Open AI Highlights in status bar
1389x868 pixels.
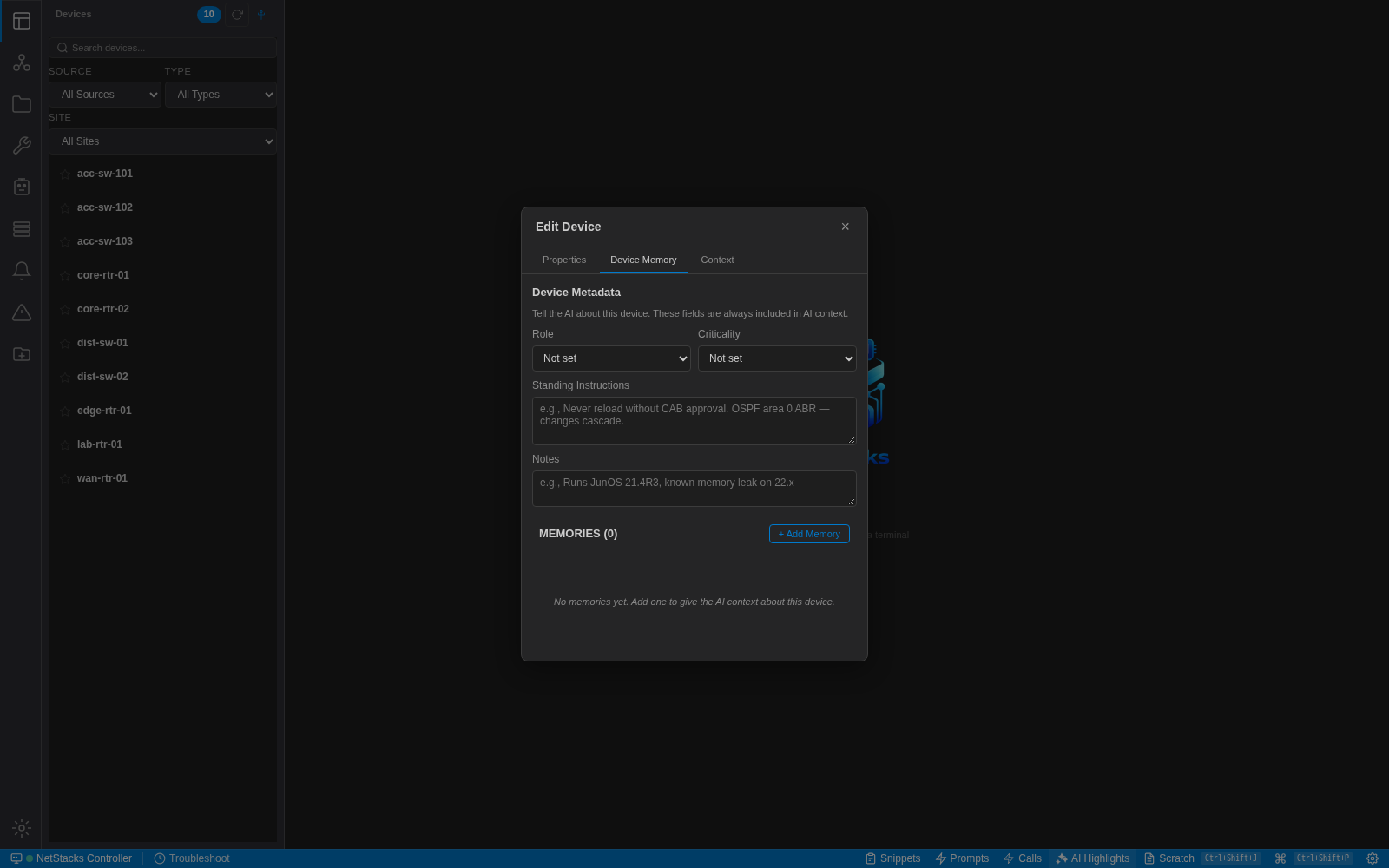(x=1093, y=858)
